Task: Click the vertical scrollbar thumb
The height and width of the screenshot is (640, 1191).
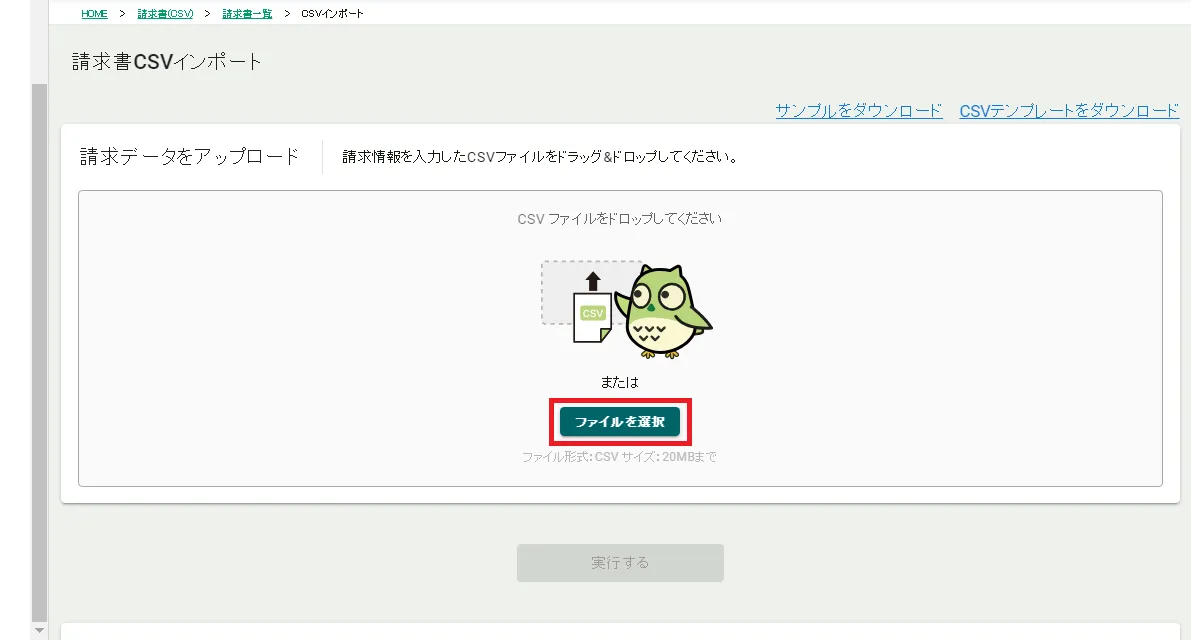Action: 39,353
